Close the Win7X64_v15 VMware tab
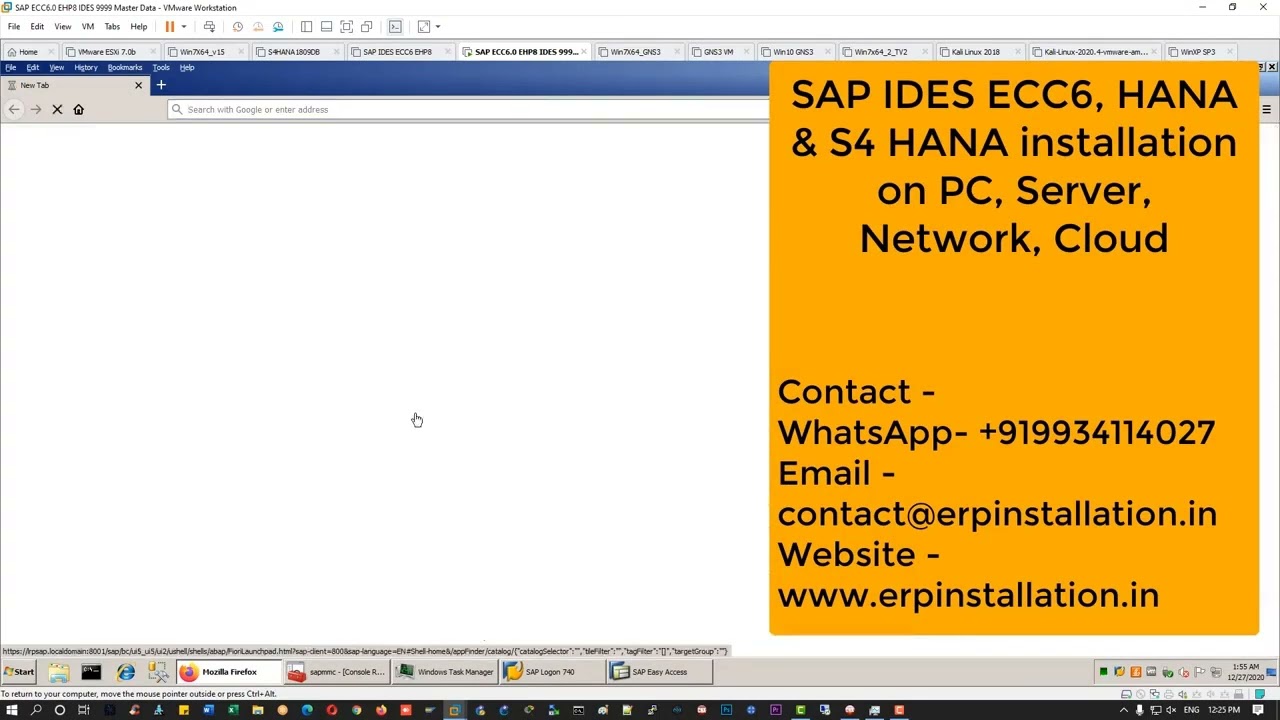Viewport: 1280px width, 720px height. click(241, 52)
